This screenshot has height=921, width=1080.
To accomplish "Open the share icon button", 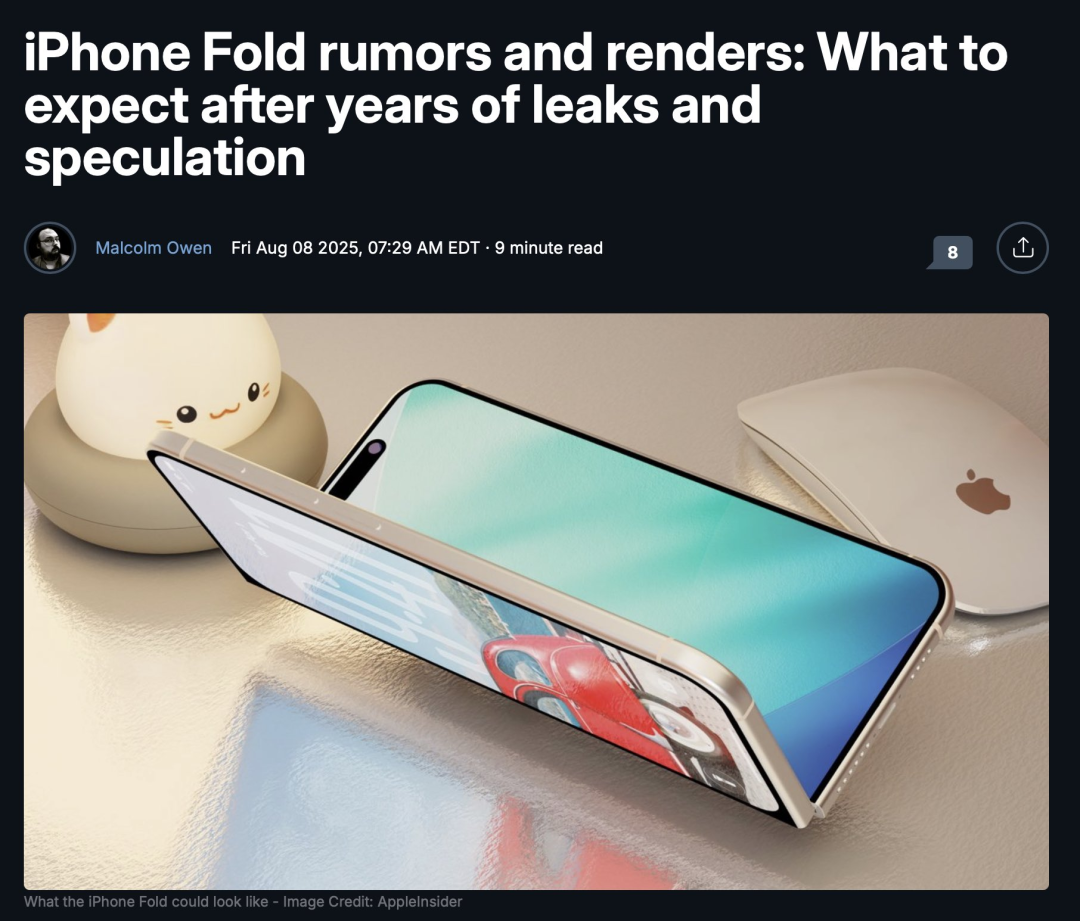I will pos(1022,248).
